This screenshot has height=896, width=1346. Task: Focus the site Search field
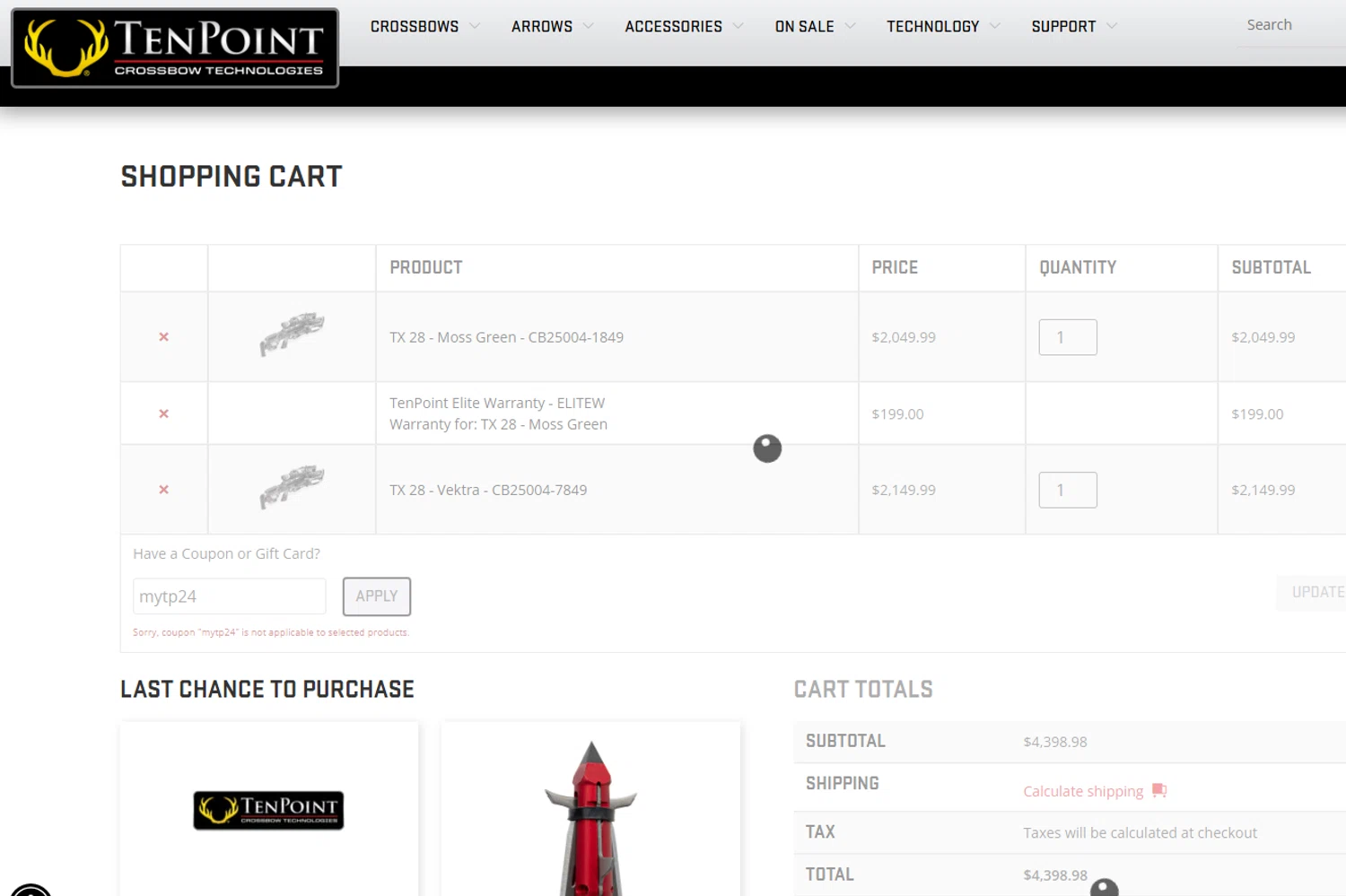tap(1292, 25)
